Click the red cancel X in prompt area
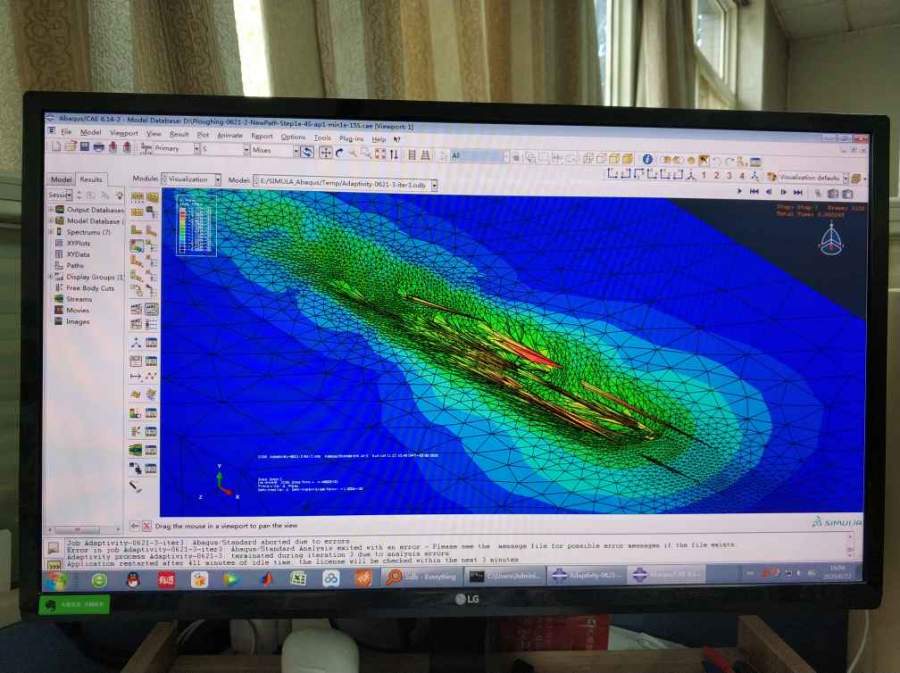This screenshot has height=673, width=900. point(146,526)
